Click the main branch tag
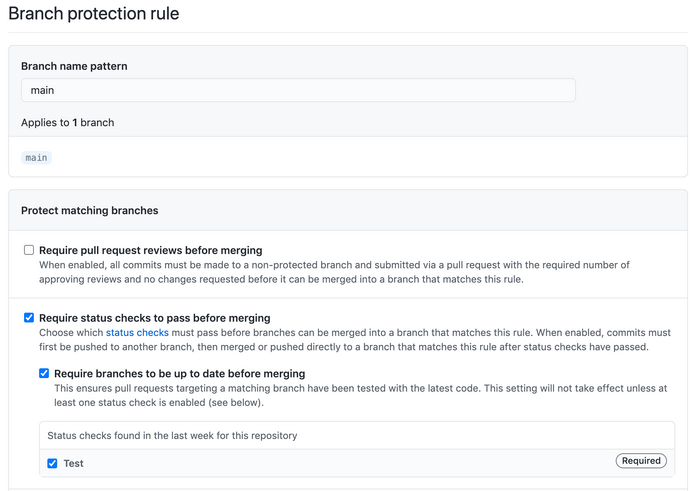This screenshot has width=700, height=491. 36,158
